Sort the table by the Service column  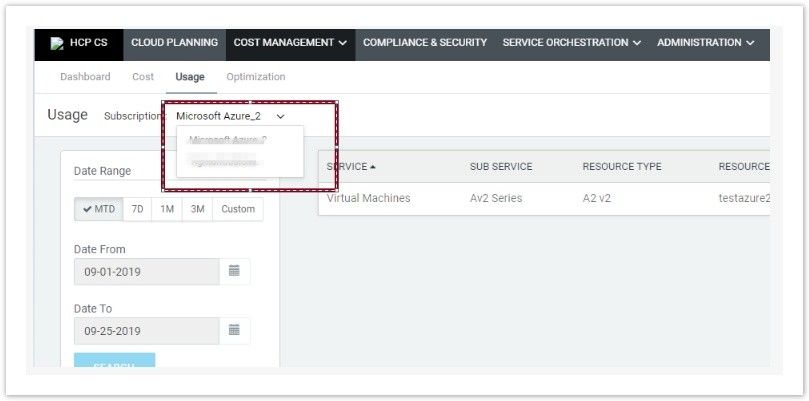tap(351, 166)
